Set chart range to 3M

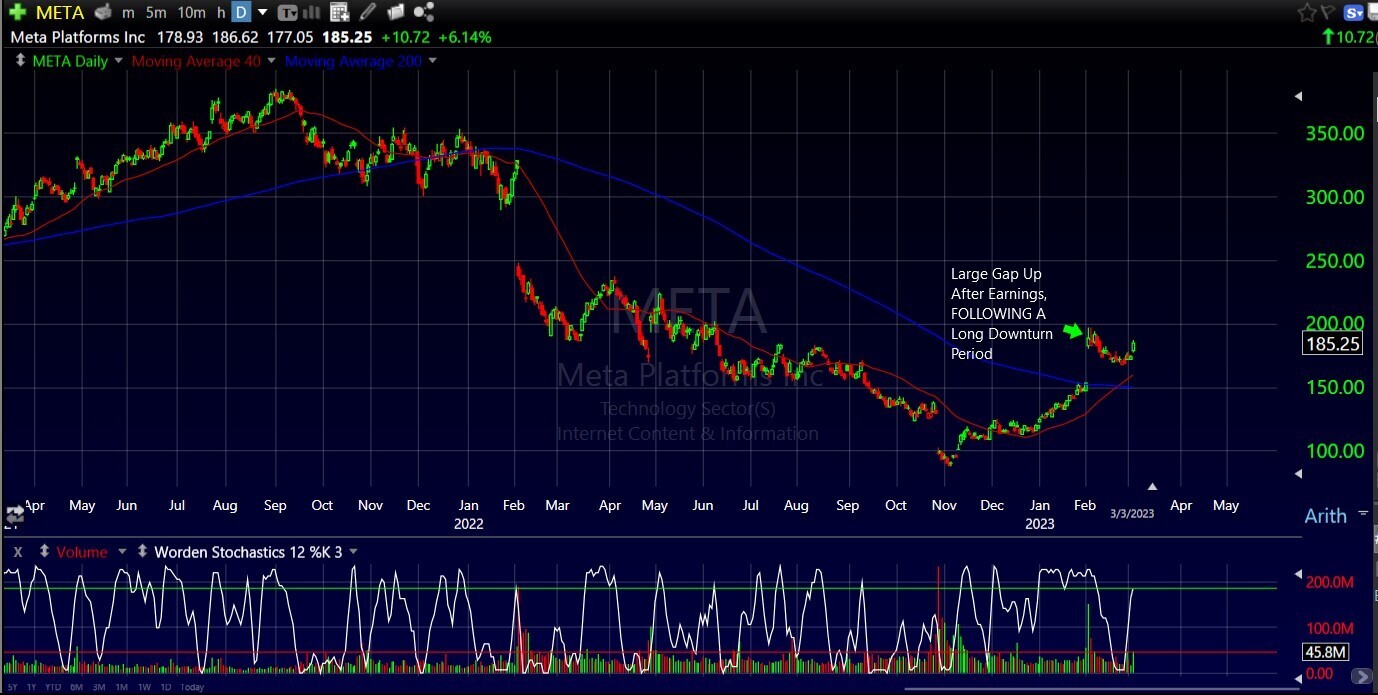pyautogui.click(x=100, y=687)
